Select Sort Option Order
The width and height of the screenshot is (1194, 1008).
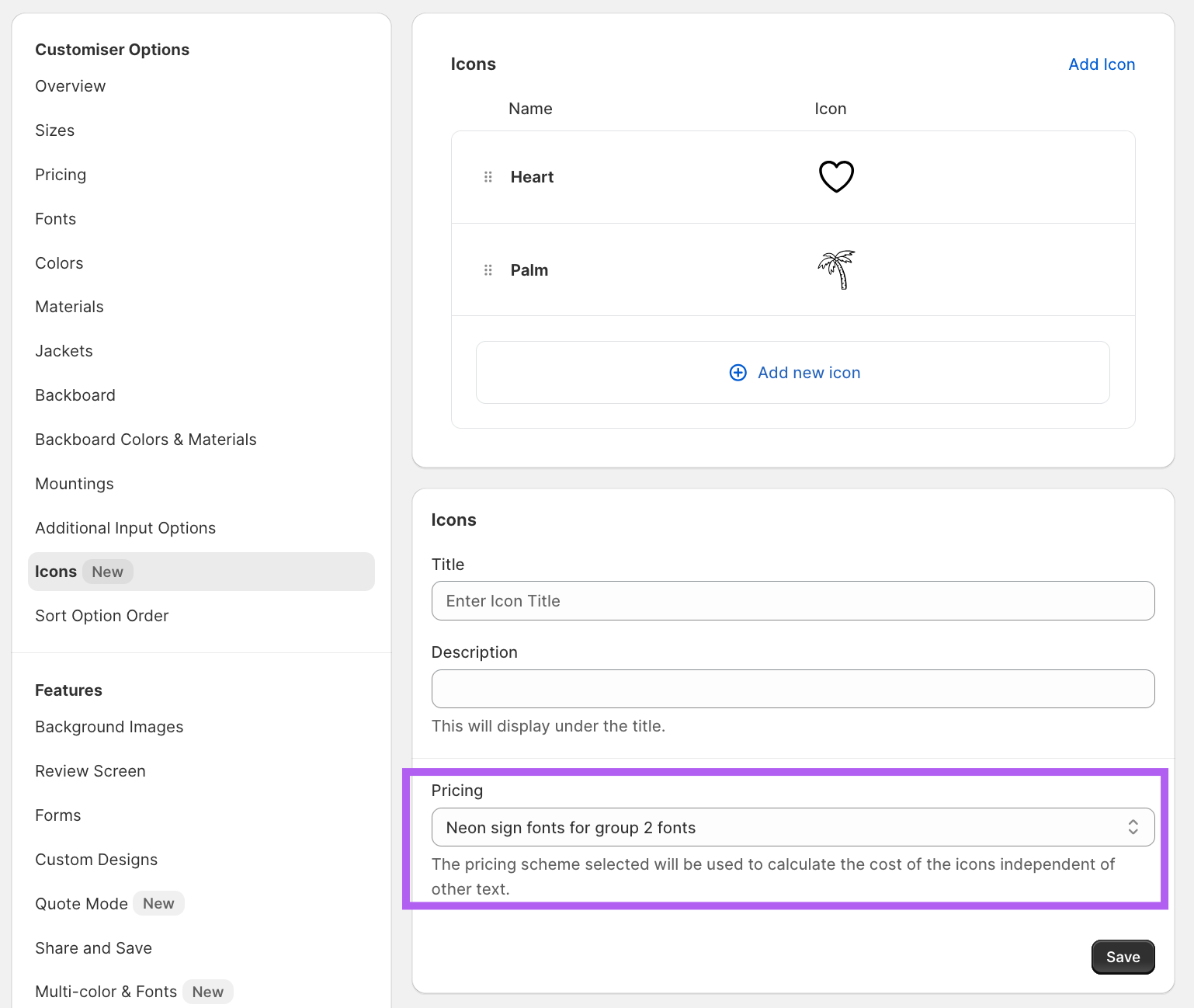pos(102,616)
